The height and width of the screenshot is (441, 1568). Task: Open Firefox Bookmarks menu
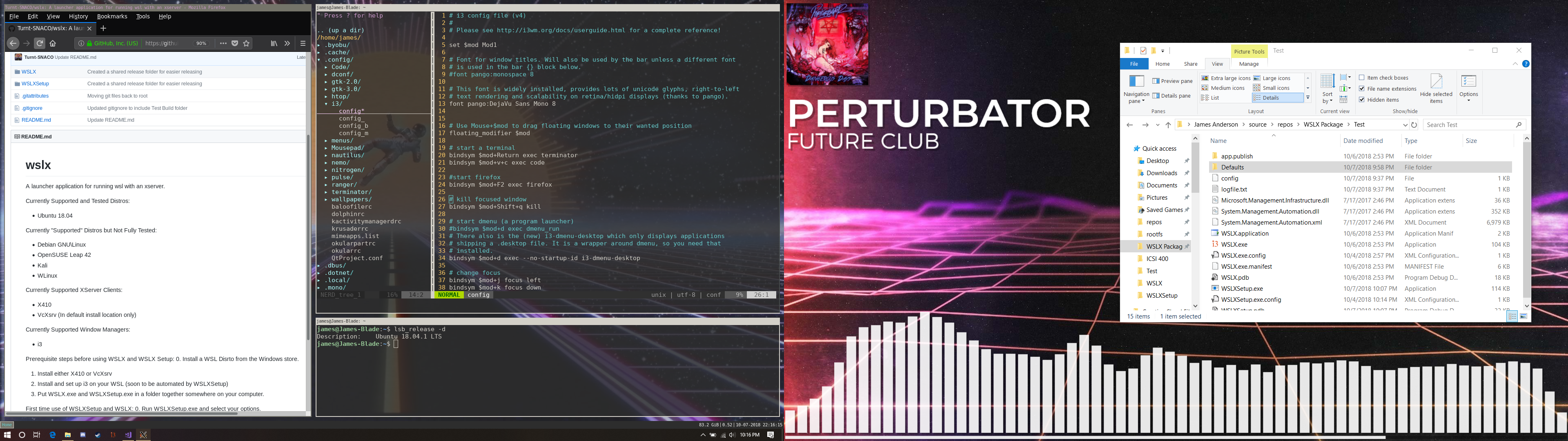(x=112, y=16)
